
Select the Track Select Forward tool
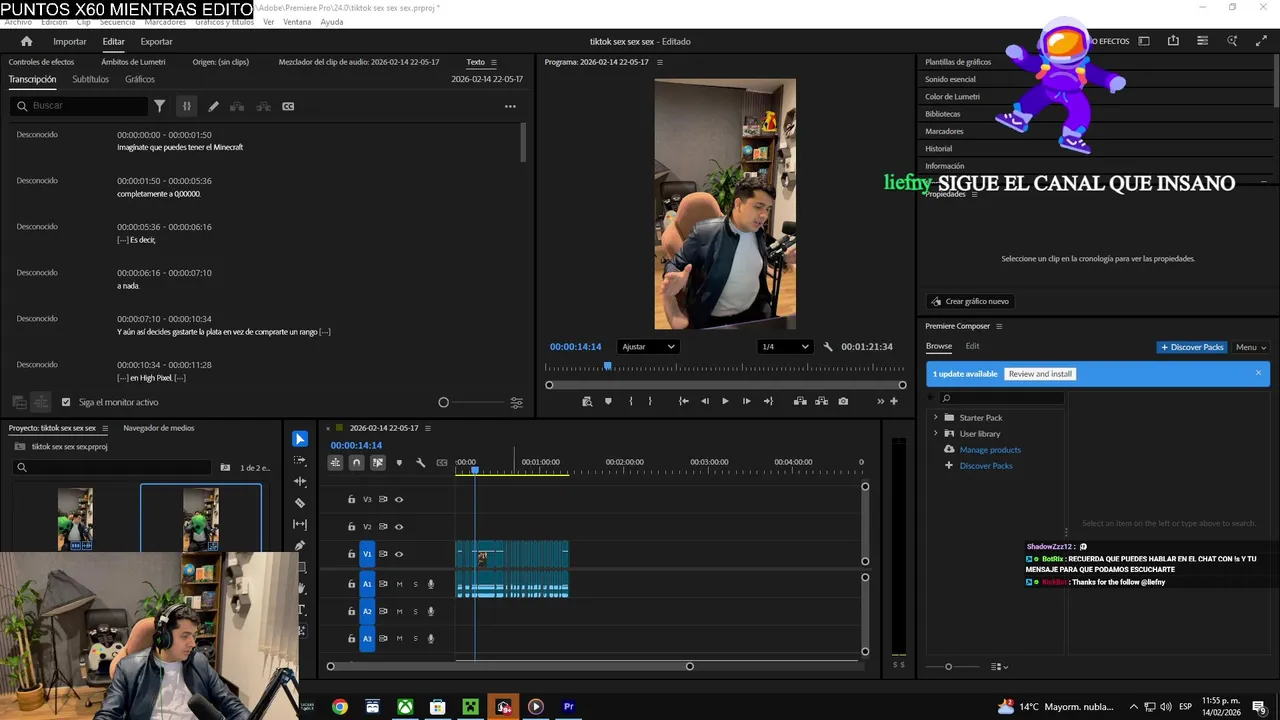click(x=300, y=461)
